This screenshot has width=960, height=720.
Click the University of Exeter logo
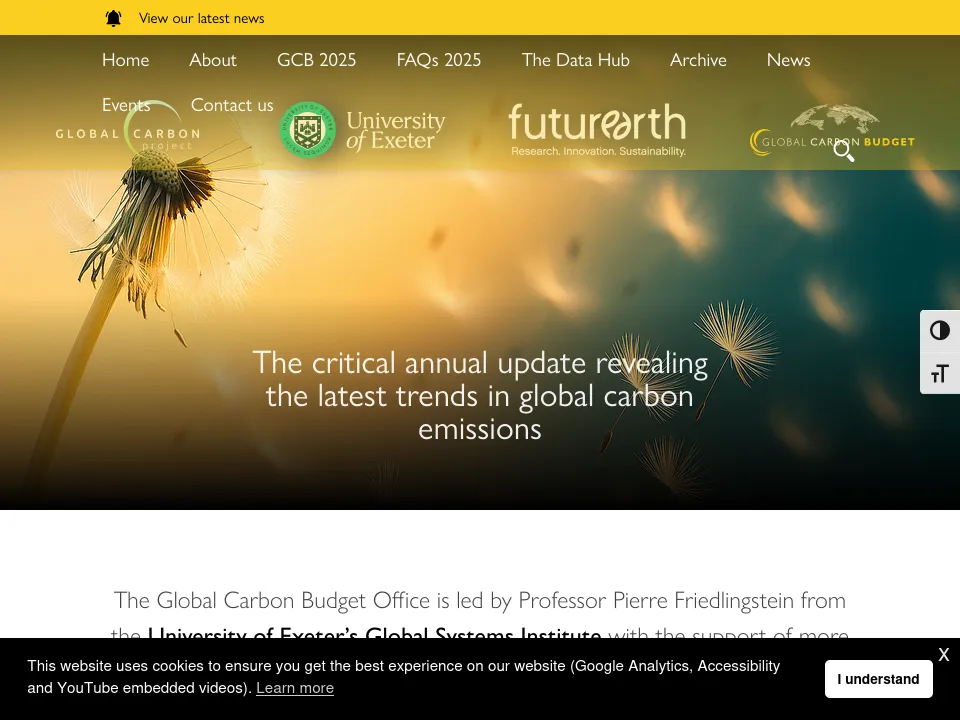[x=362, y=130]
